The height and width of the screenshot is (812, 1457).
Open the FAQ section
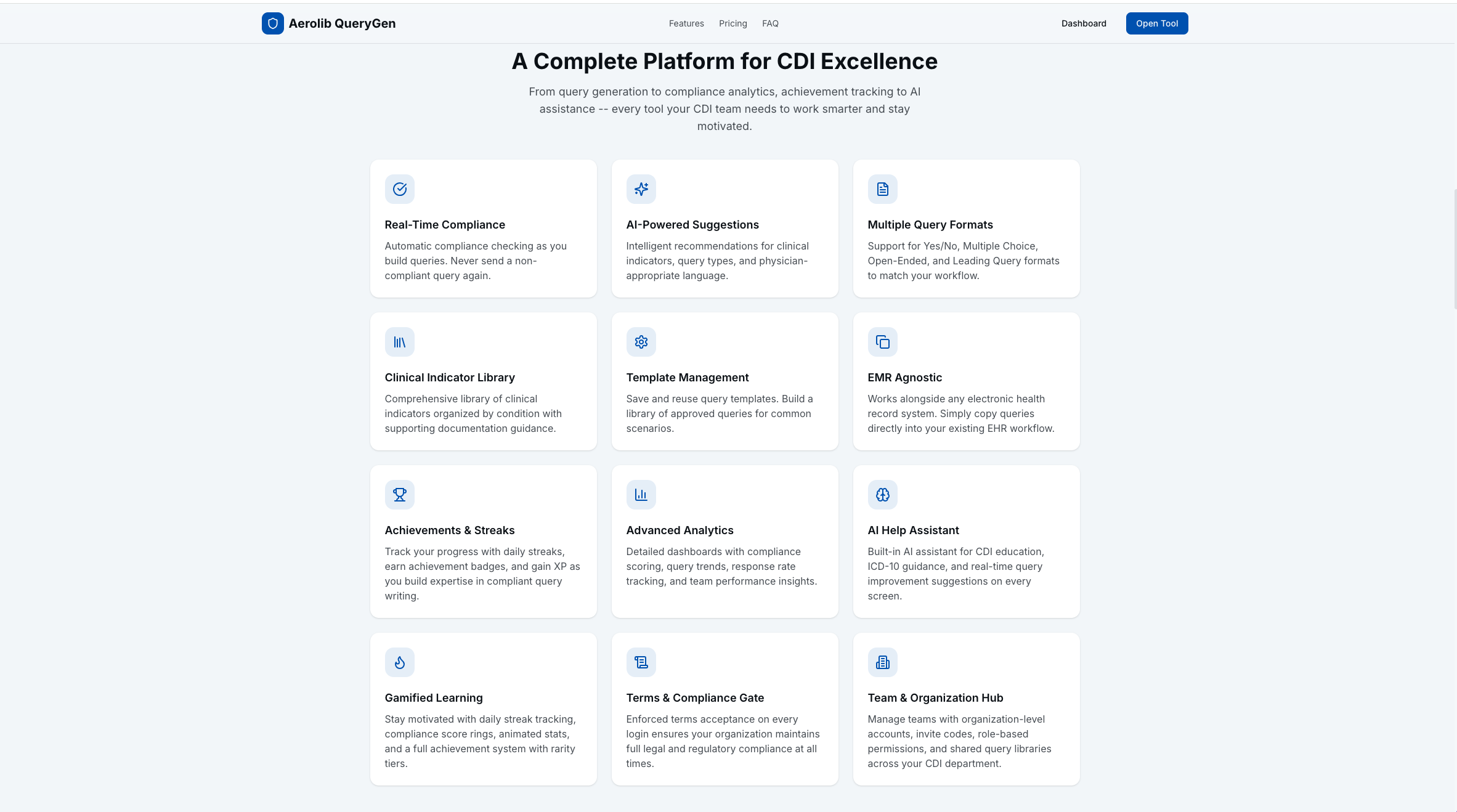pyautogui.click(x=770, y=23)
